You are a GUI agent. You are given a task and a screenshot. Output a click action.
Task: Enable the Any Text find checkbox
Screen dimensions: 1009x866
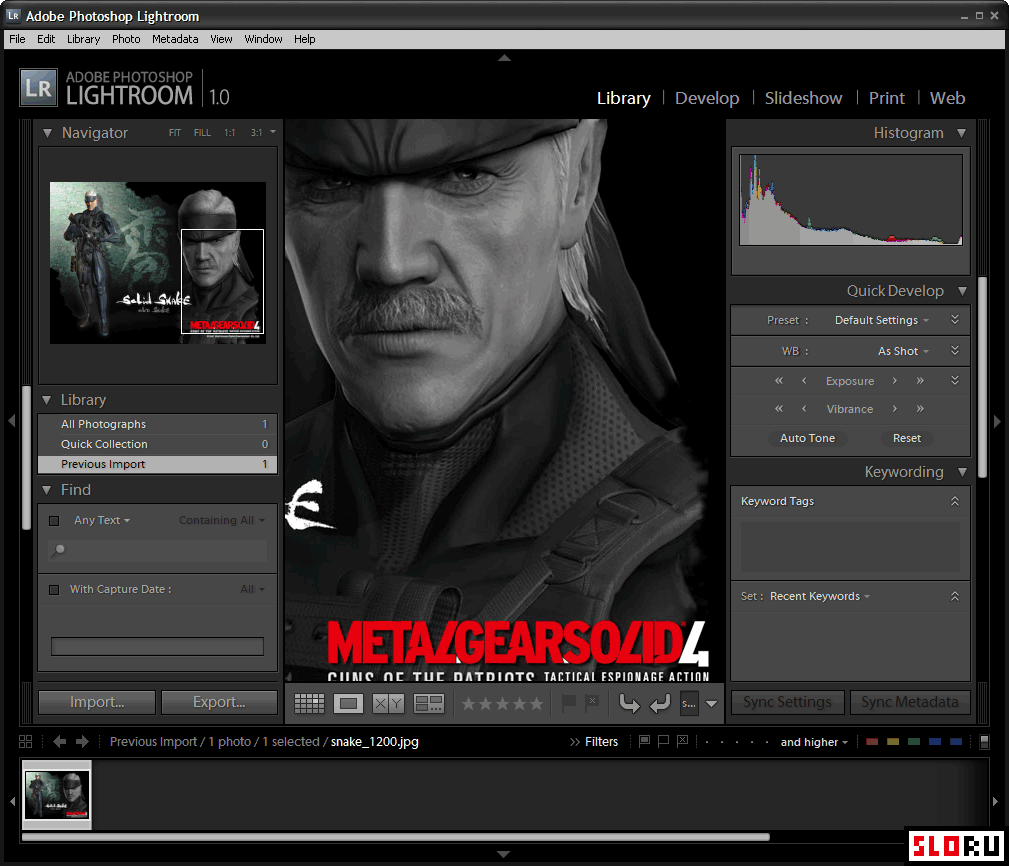[54, 521]
